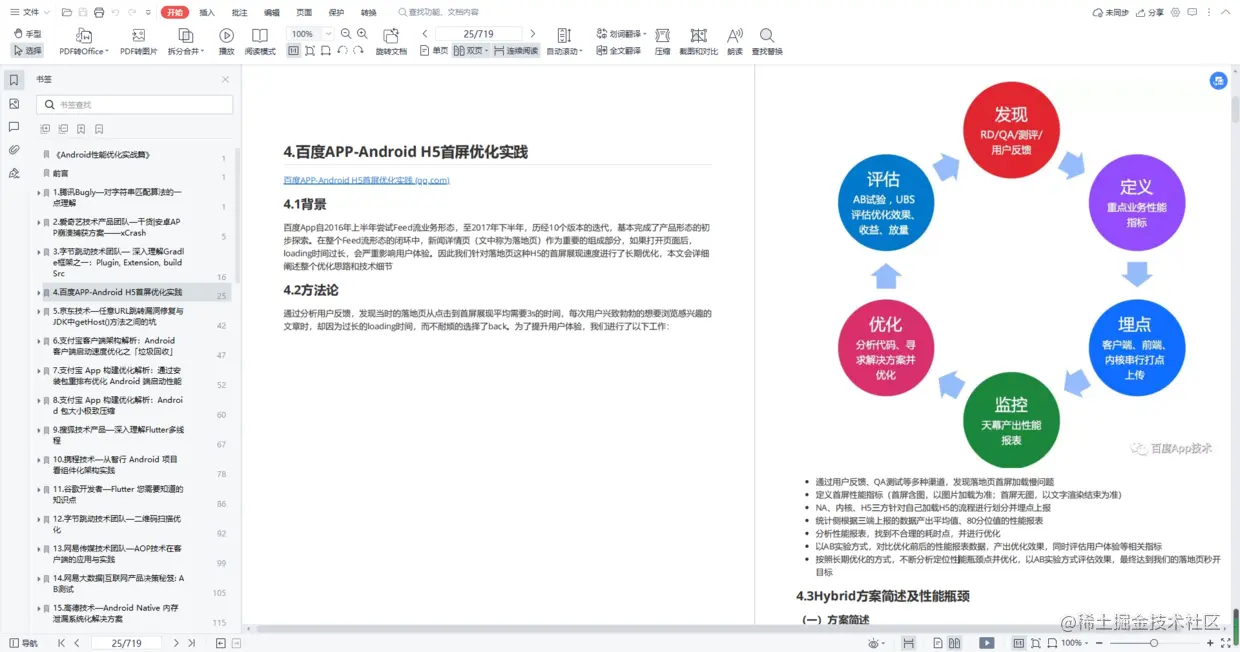1240x652 pixels.
Task: Click the toolbar page number field 25/719
Action: (478, 34)
